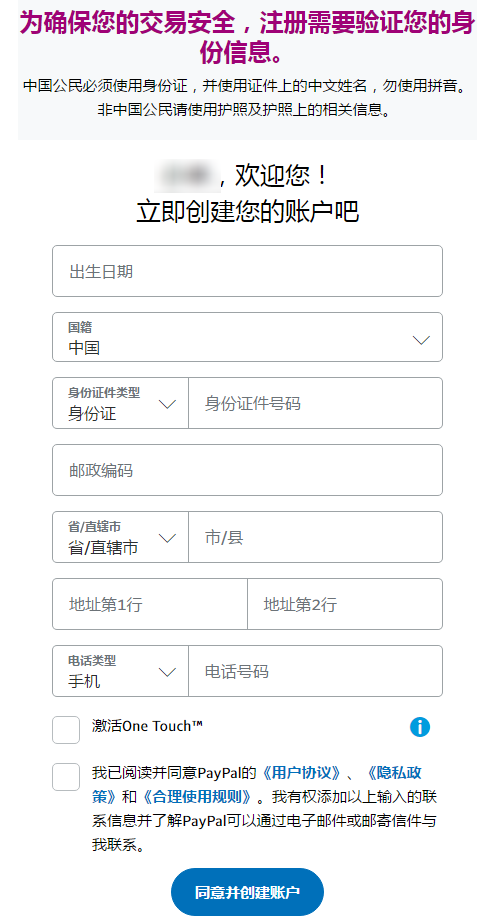
Task: Click the 国籍 dropdown chevron arrow
Action: 421,340
